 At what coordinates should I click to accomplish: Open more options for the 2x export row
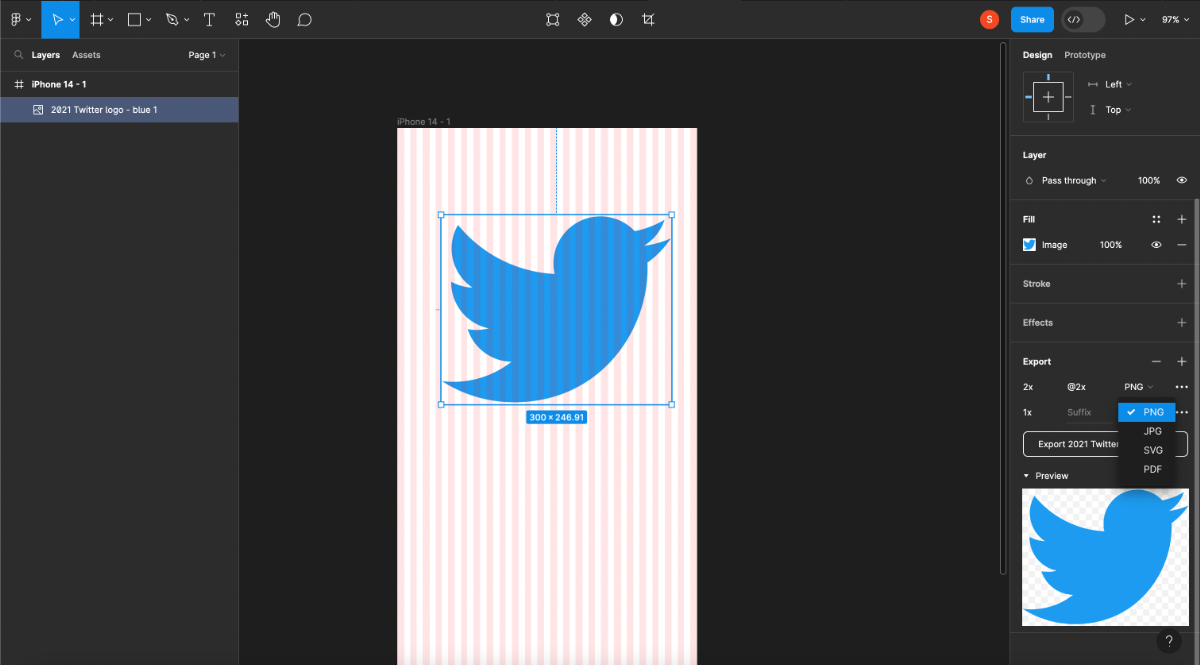(1182, 387)
